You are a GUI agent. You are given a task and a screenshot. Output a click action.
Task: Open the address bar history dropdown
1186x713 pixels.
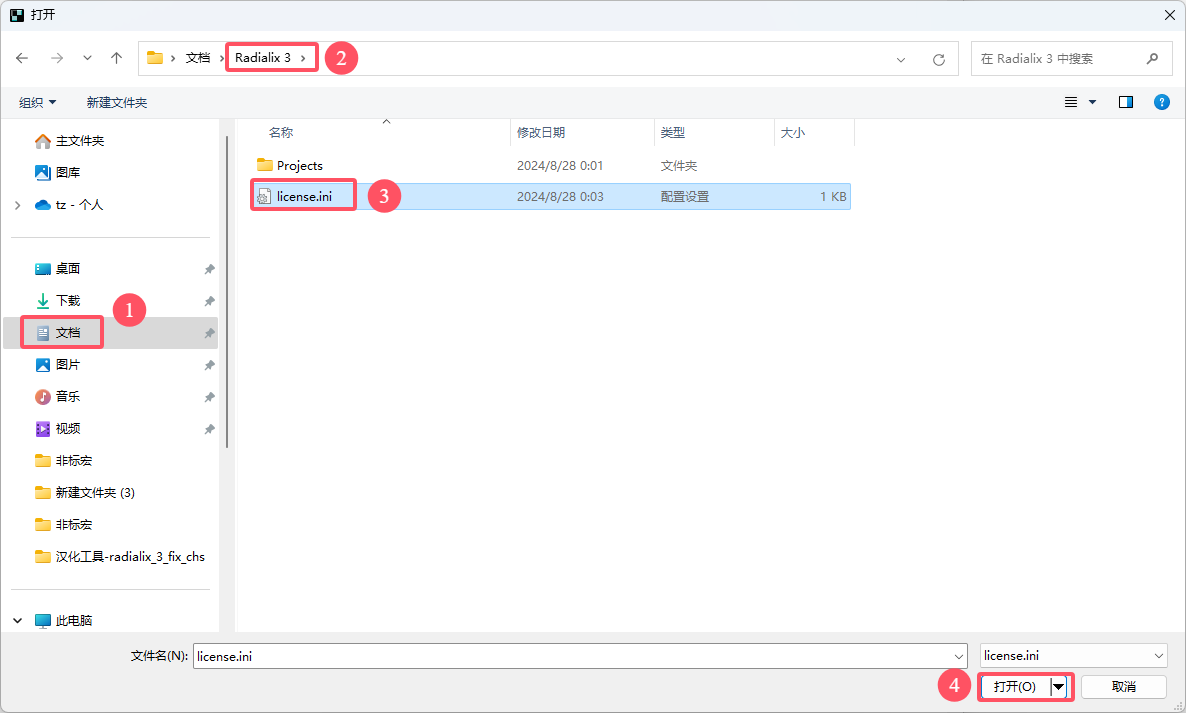[901, 60]
